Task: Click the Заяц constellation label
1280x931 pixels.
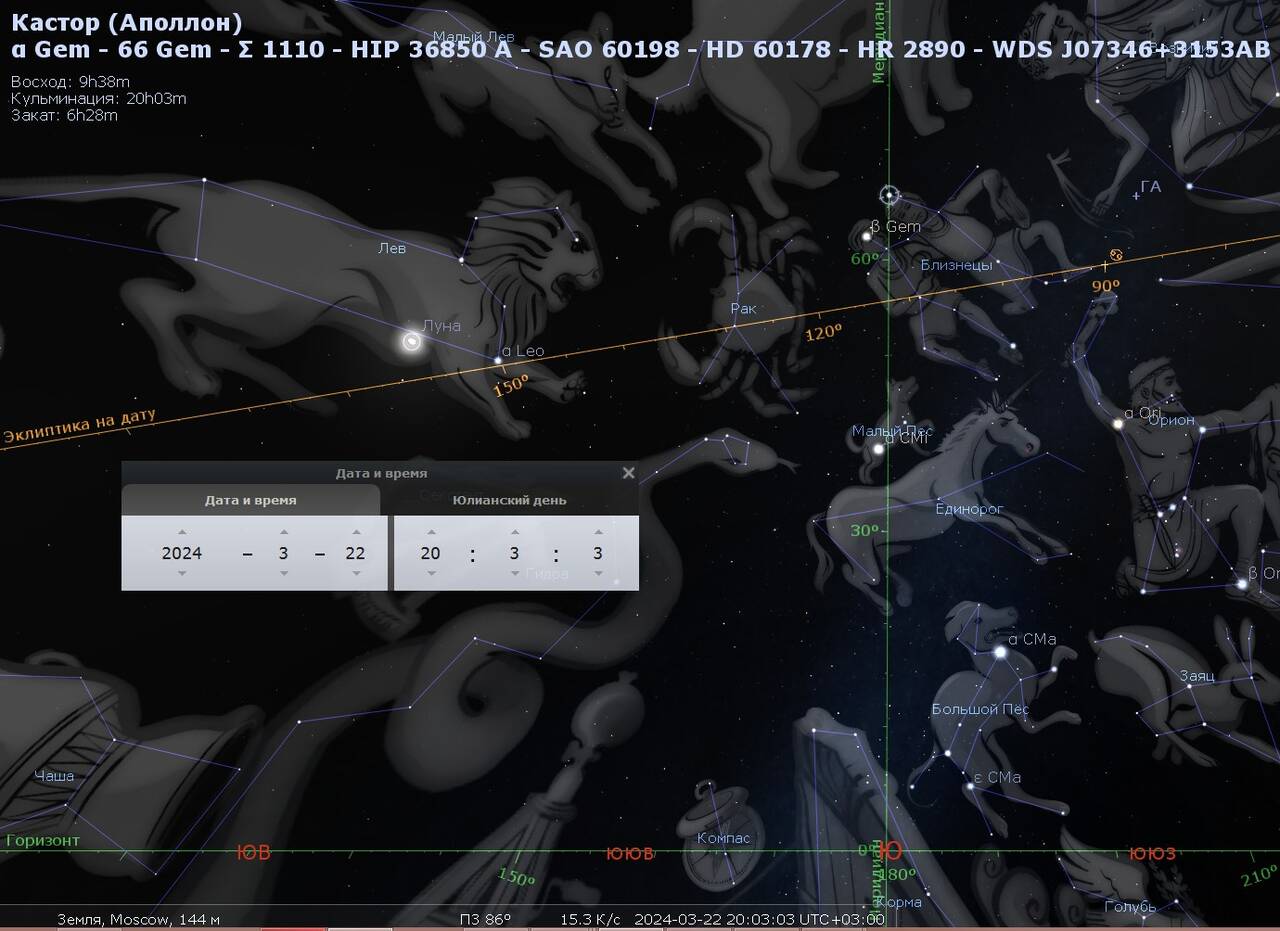Action: [1197, 676]
